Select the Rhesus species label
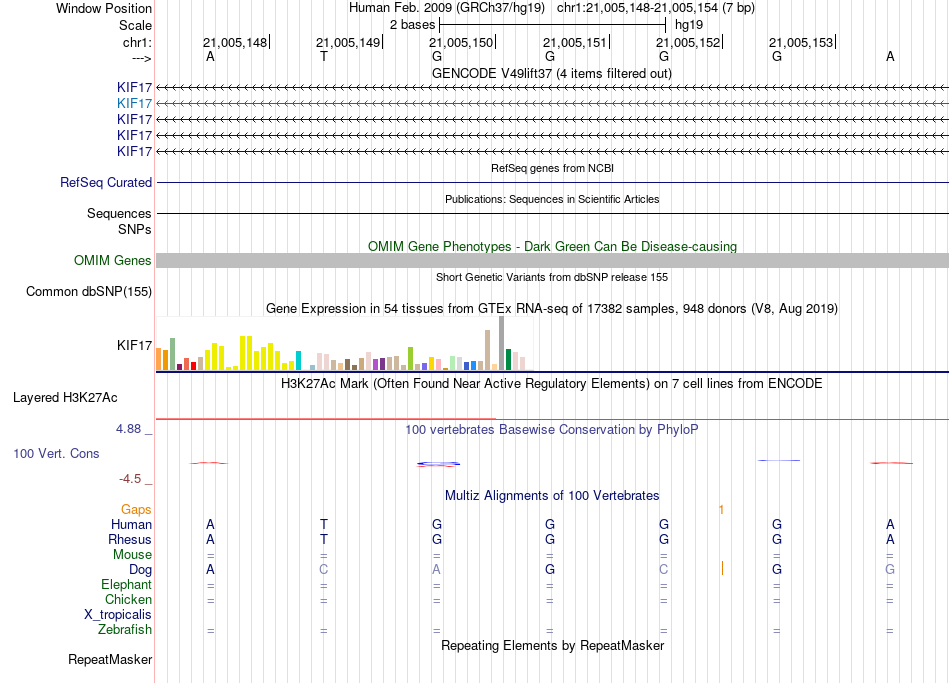The image size is (950, 683). tap(130, 539)
